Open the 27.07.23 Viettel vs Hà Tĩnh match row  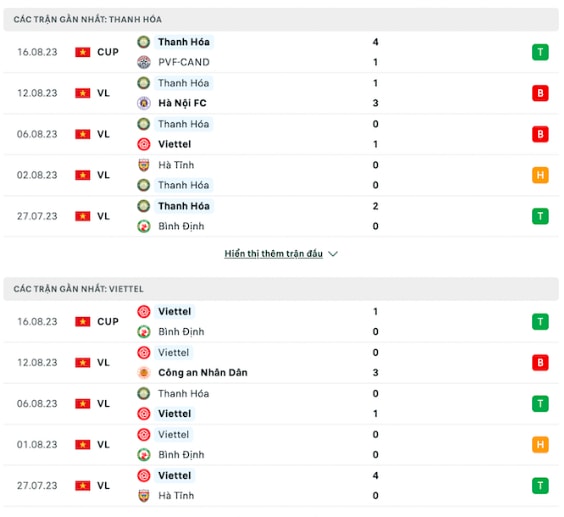[281, 486]
